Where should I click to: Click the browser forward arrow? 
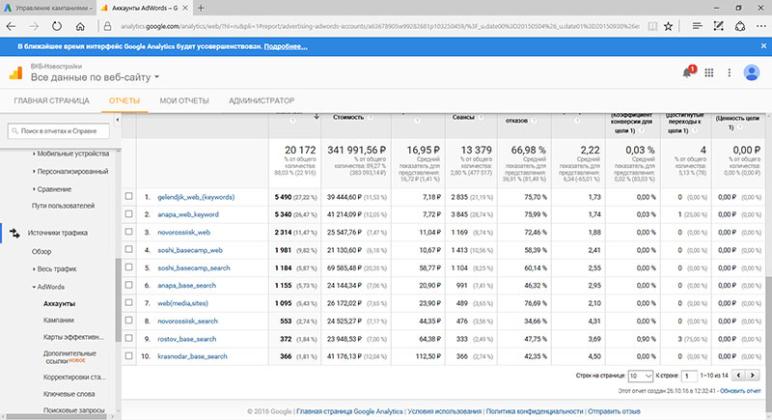34,27
